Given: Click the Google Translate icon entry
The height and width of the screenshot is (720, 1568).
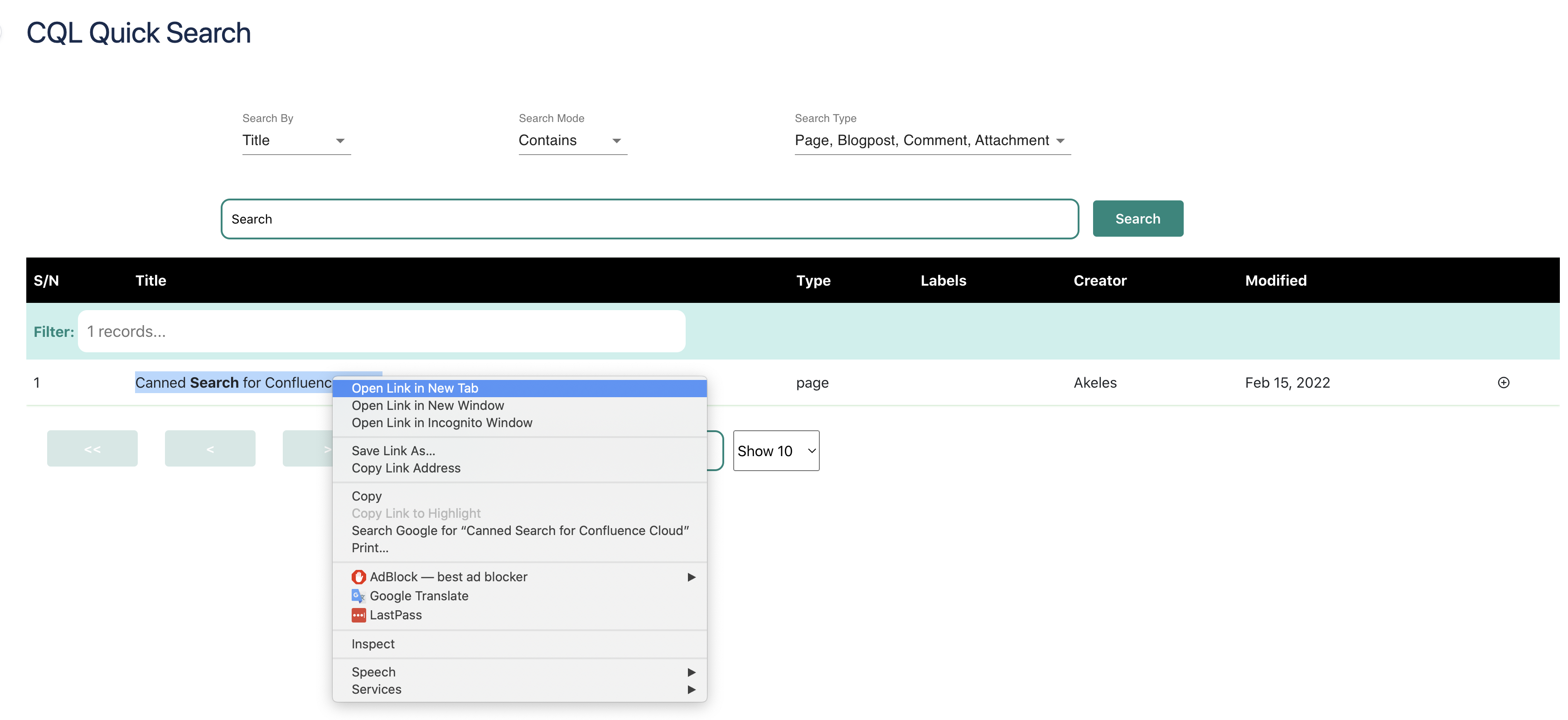Looking at the screenshot, I should tap(358, 596).
